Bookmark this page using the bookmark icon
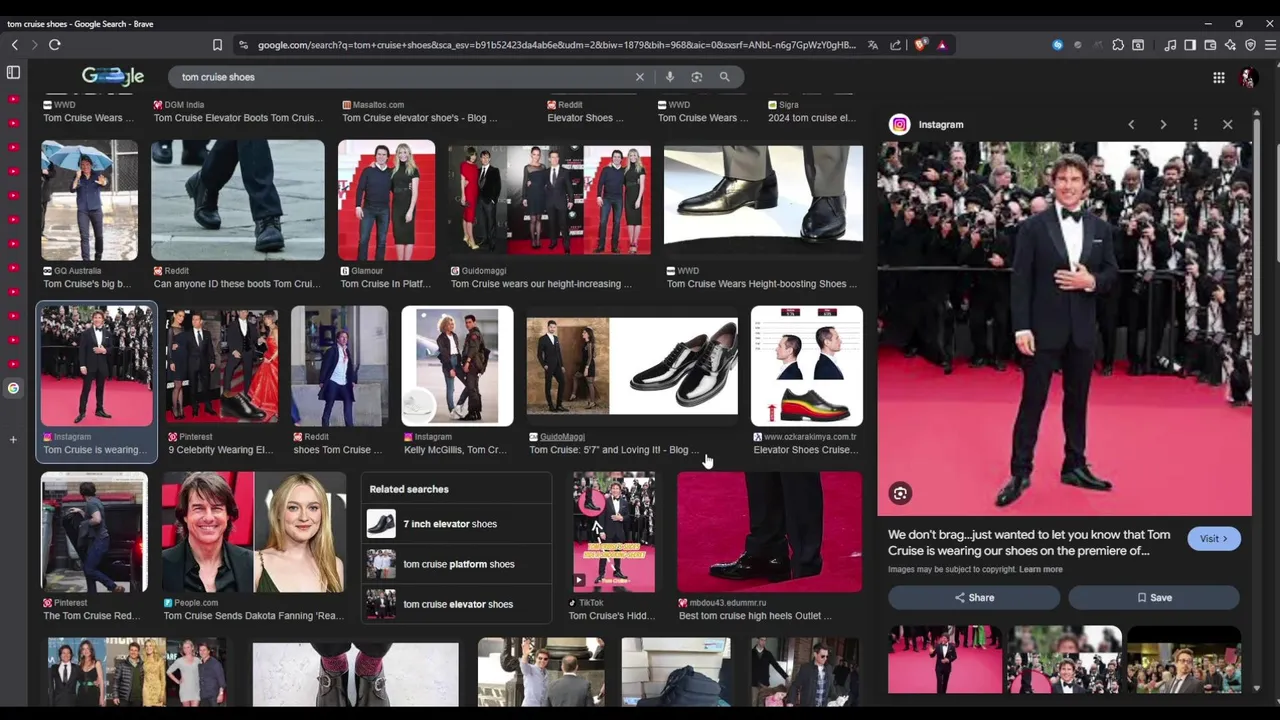Image resolution: width=1280 pixels, height=720 pixels. (217, 45)
